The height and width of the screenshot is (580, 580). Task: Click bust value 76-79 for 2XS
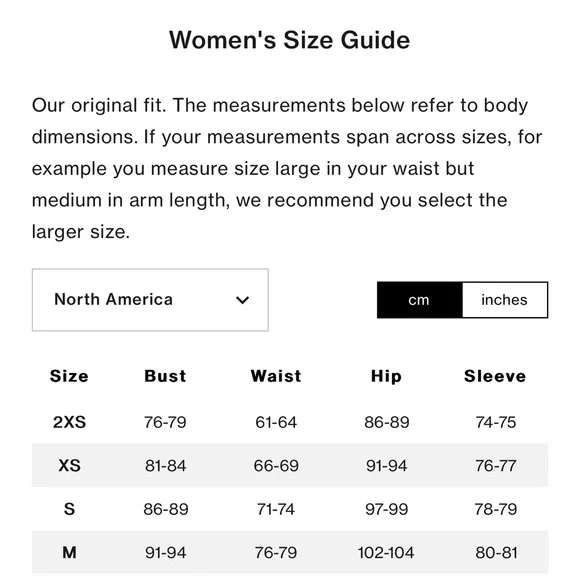(x=165, y=422)
